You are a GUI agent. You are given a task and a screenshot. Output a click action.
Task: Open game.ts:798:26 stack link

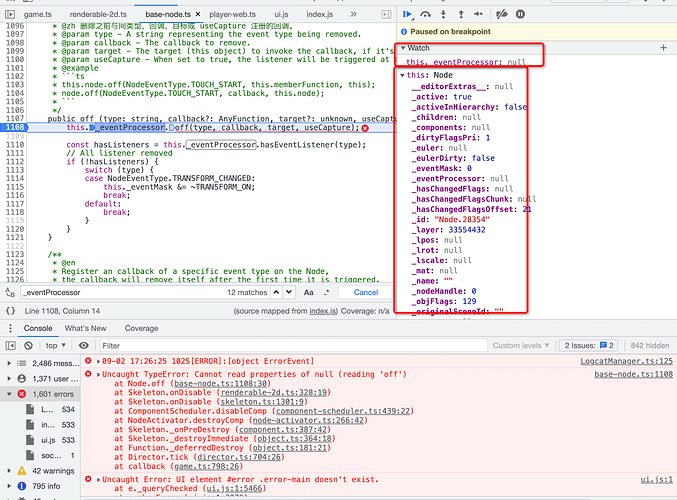[207, 466]
